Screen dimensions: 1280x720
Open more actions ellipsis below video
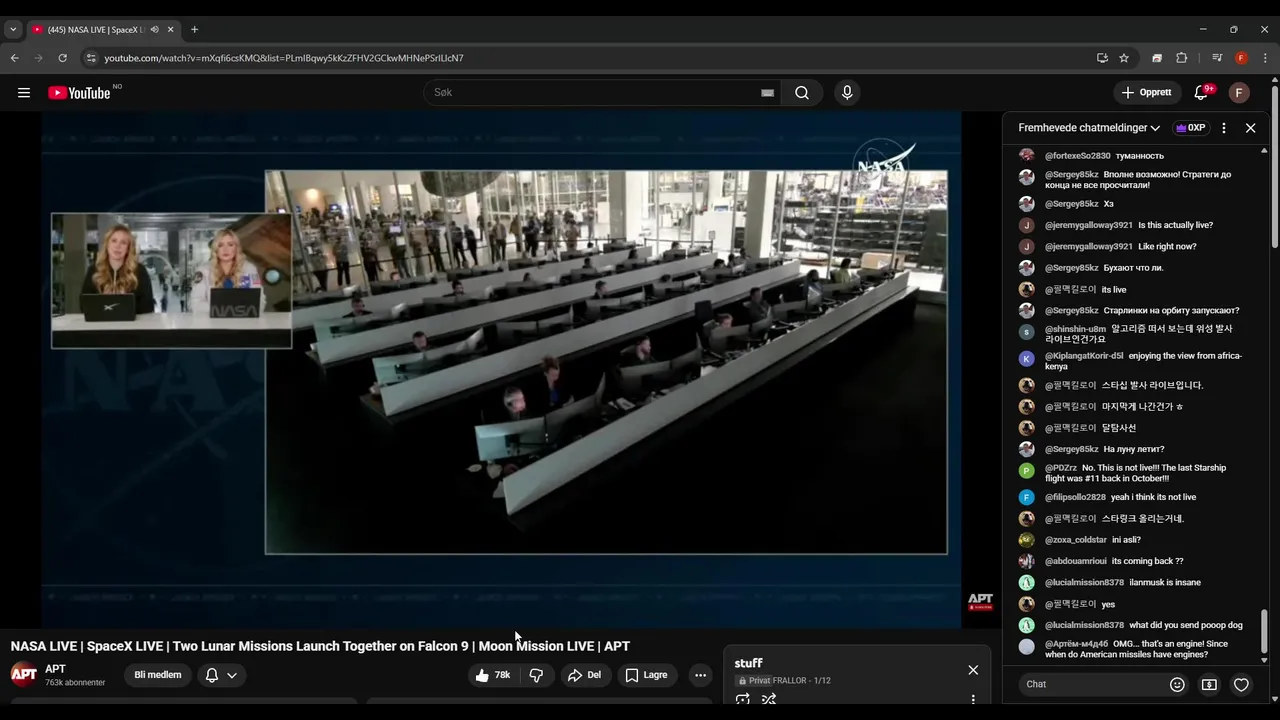[x=700, y=675]
